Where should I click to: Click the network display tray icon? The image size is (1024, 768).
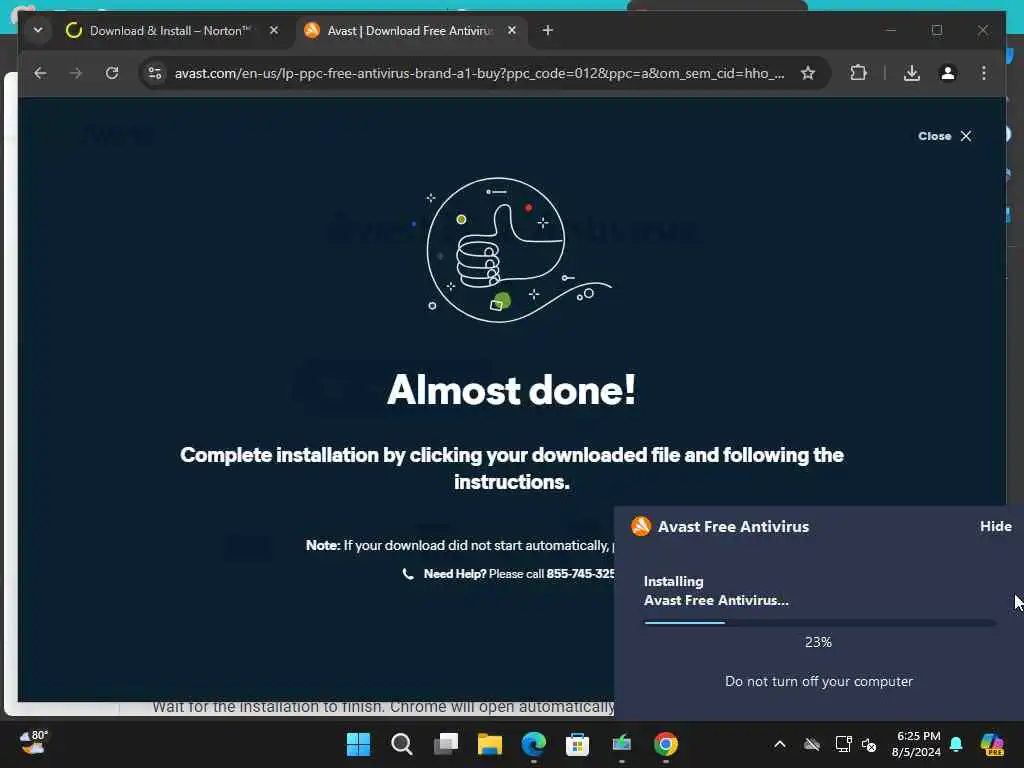843,744
